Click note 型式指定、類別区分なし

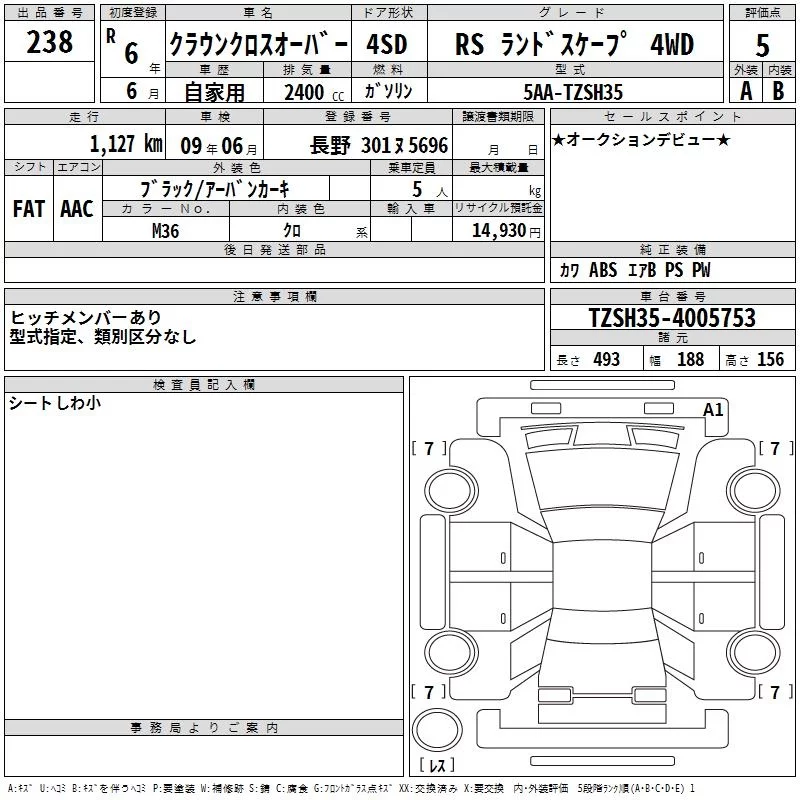coord(103,337)
